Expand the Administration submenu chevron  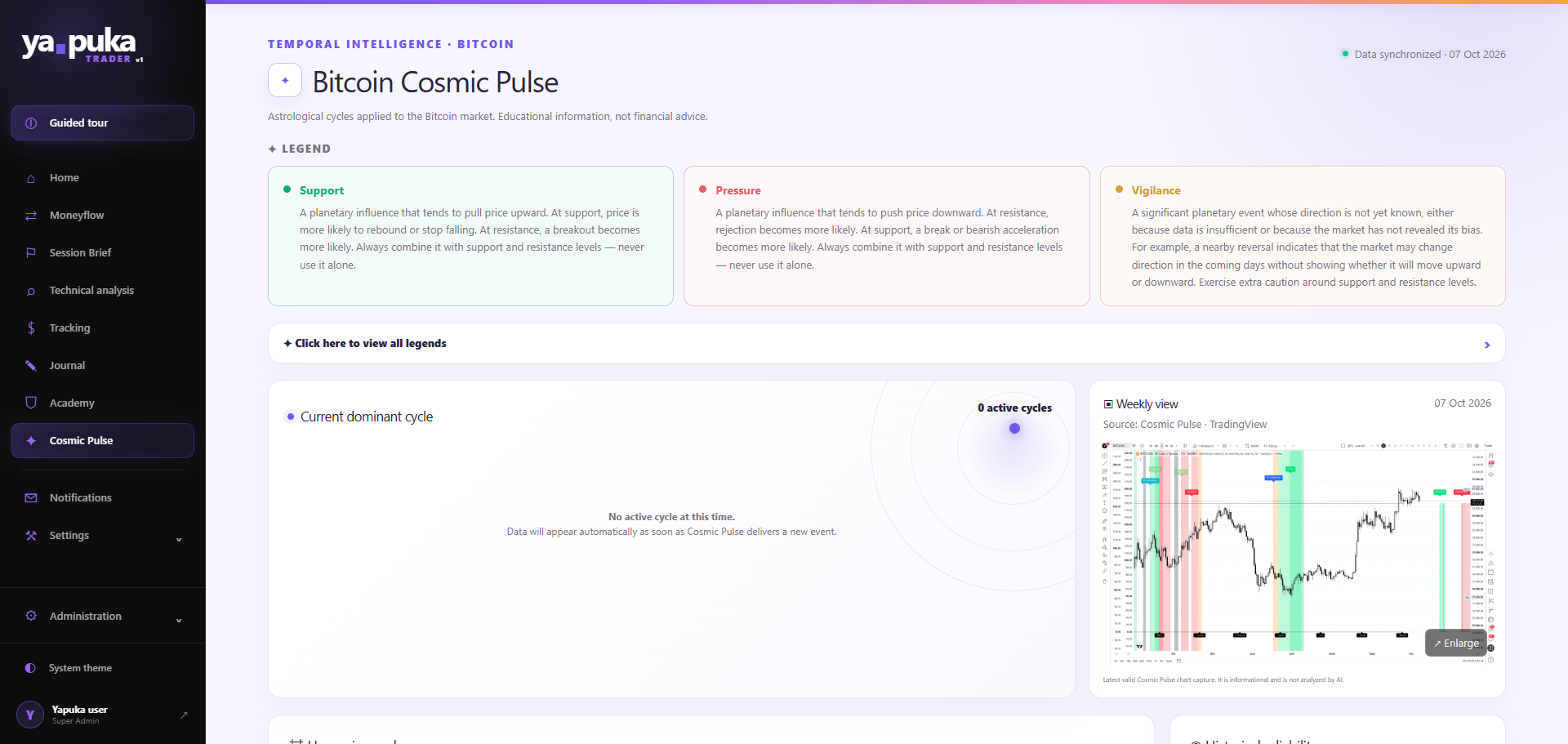179,620
